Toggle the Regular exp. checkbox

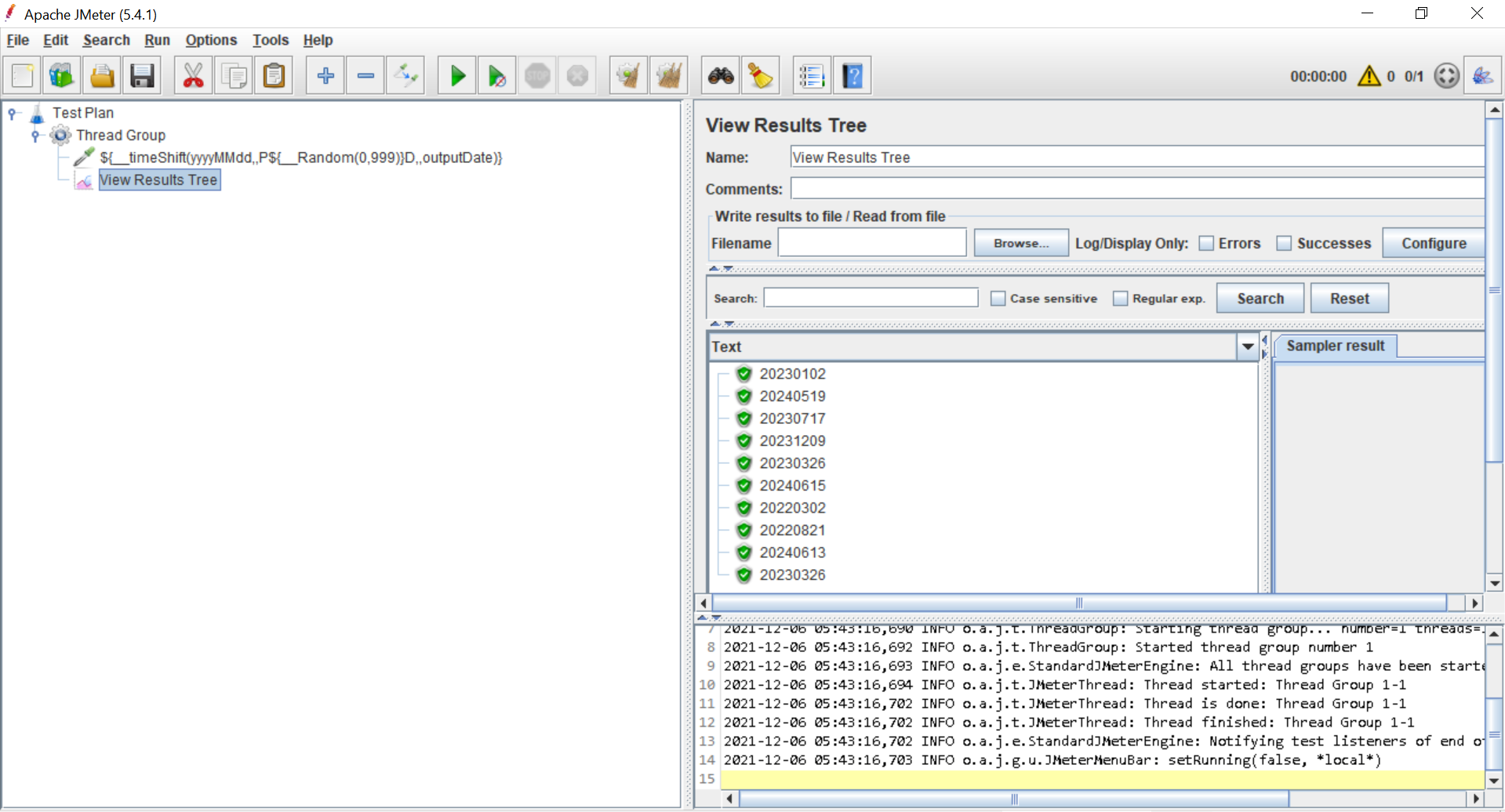coord(1120,299)
